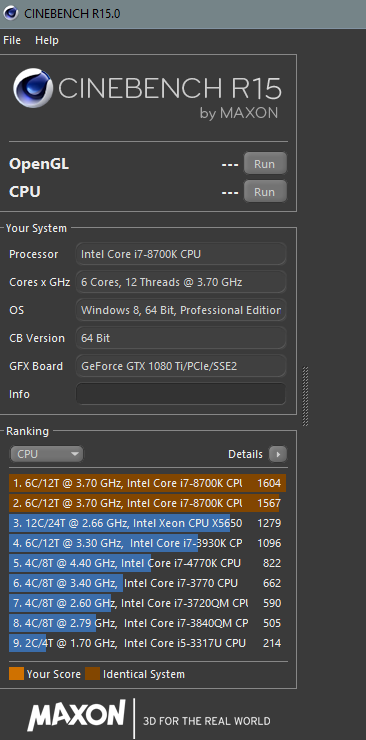This screenshot has width=366, height=740.
Task: Run the CPU benchmark
Action: coord(265,192)
